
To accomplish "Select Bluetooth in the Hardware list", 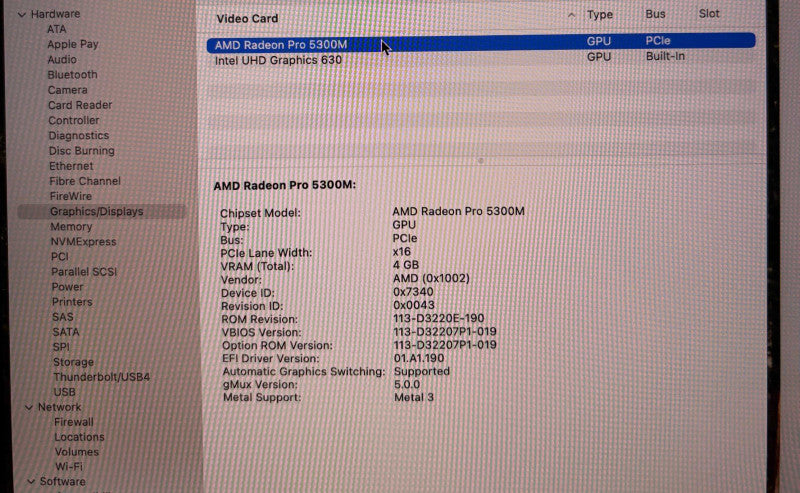I will click(72, 75).
